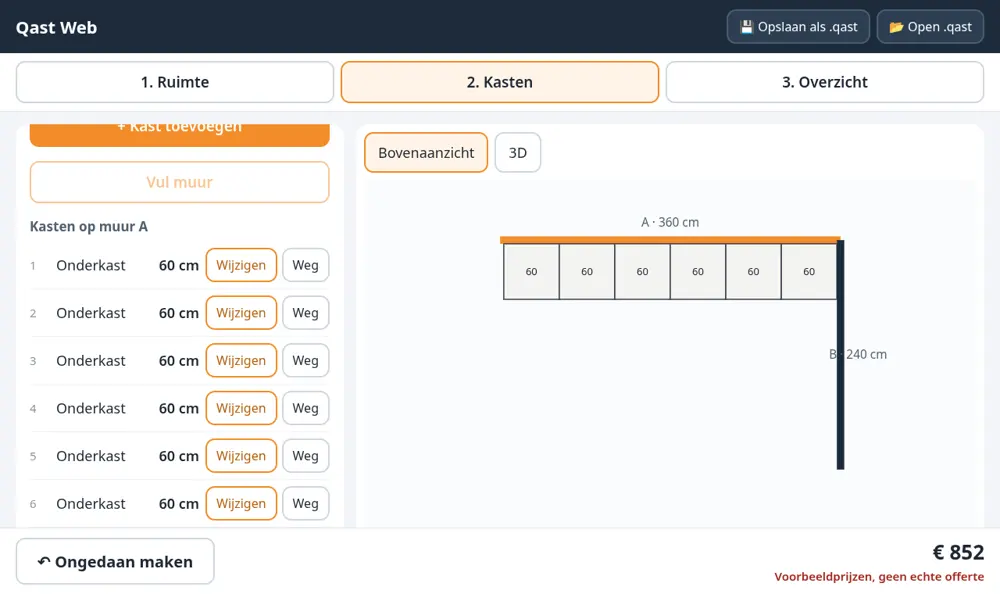Select the 2. Kasten step
The image size is (1000, 594).
[x=499, y=82]
